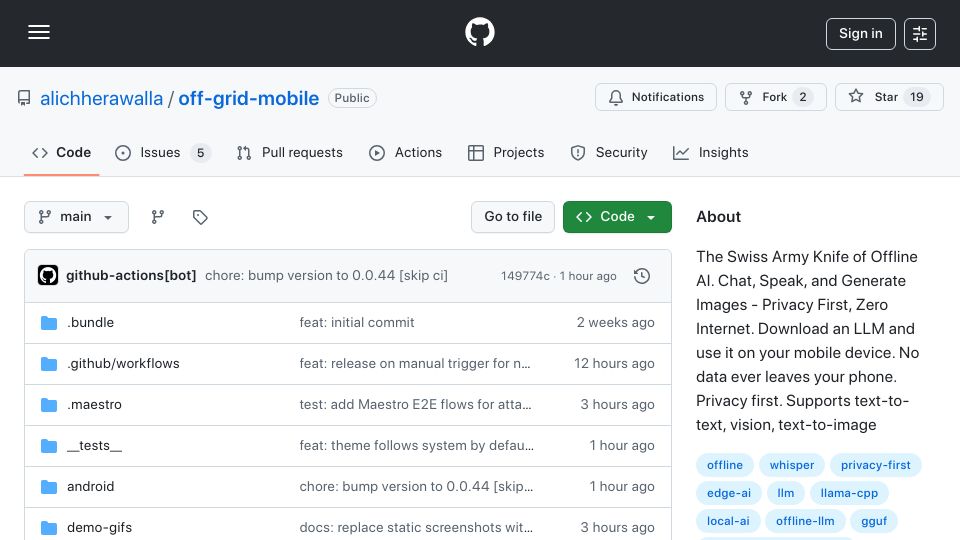960x540 pixels.
Task: Fork the repository
Action: 776,97
